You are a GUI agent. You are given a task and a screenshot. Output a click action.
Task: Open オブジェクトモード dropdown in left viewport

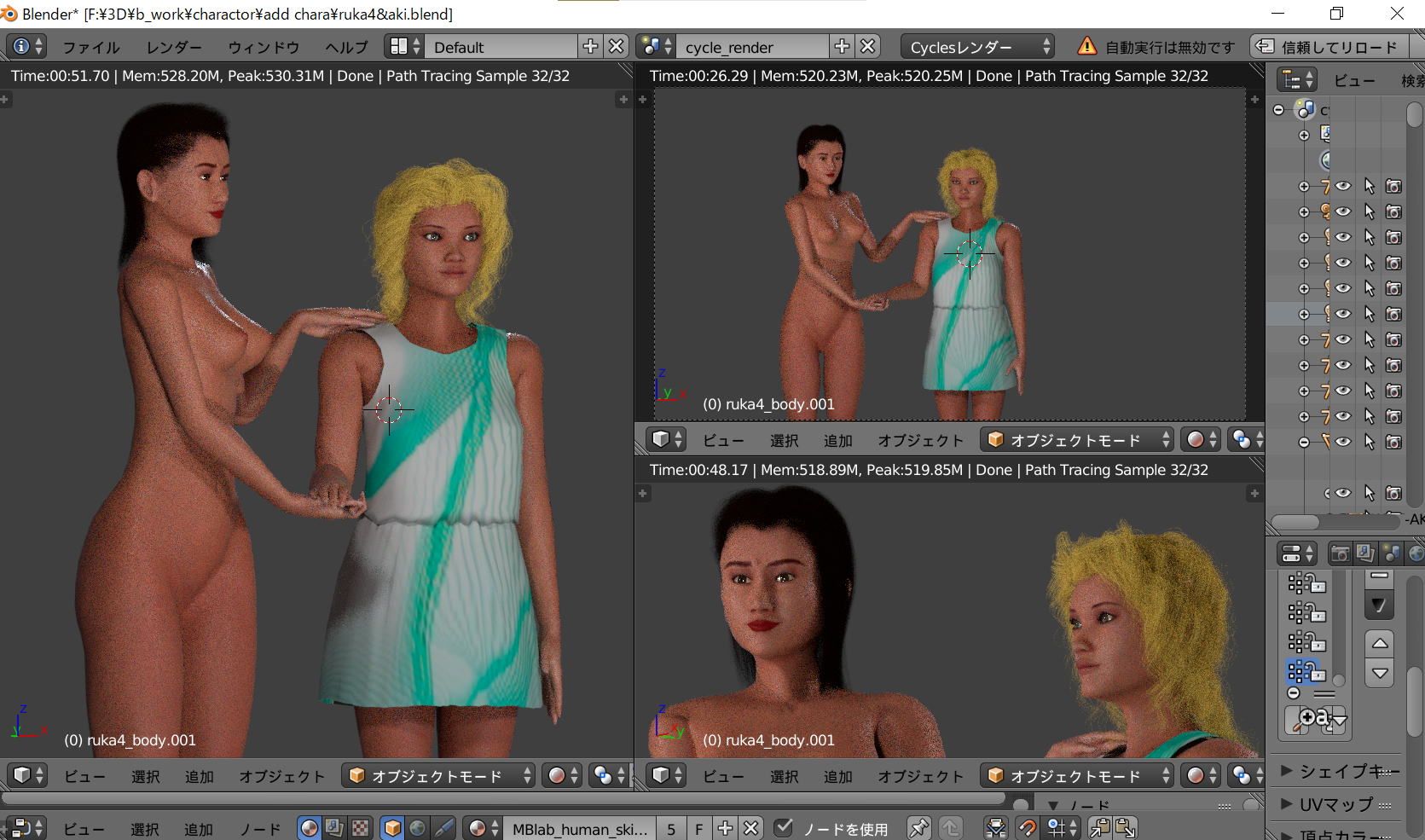pyautogui.click(x=438, y=776)
